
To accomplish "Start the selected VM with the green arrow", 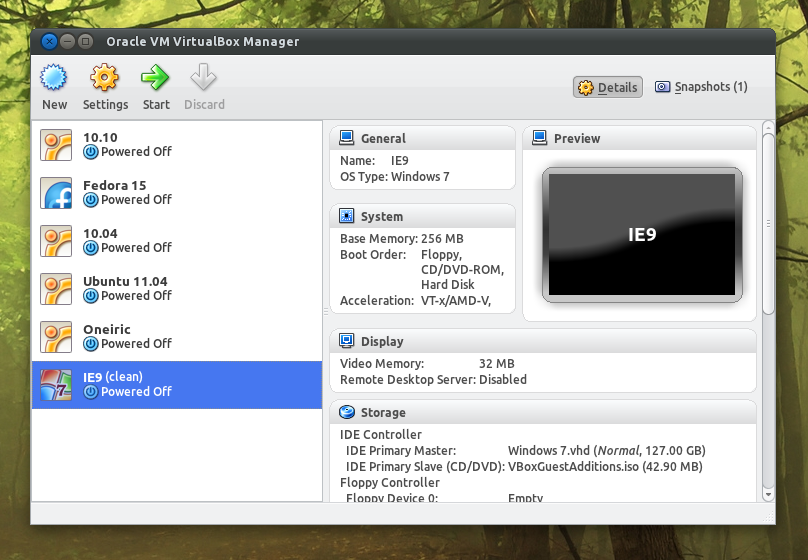I will (x=155, y=77).
